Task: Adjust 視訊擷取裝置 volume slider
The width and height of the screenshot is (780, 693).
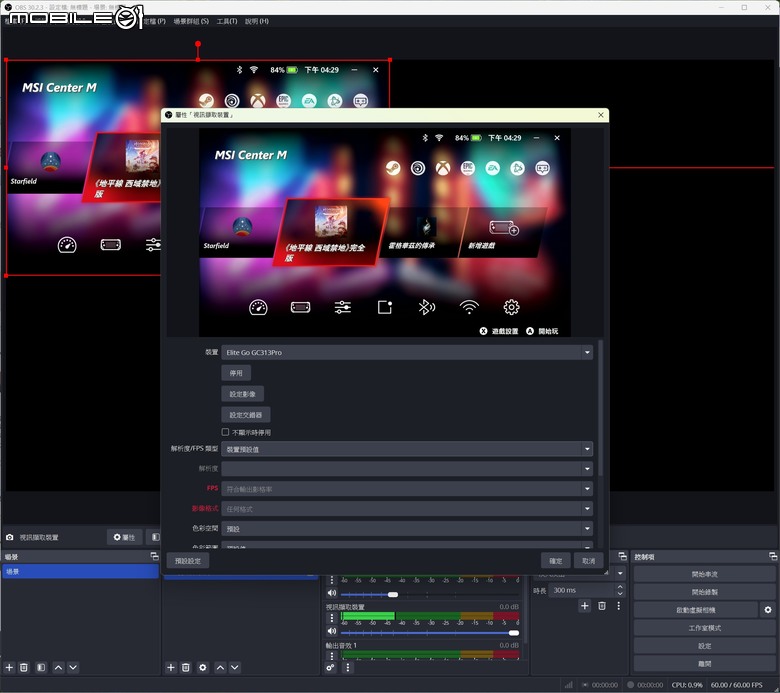Action: [430, 633]
